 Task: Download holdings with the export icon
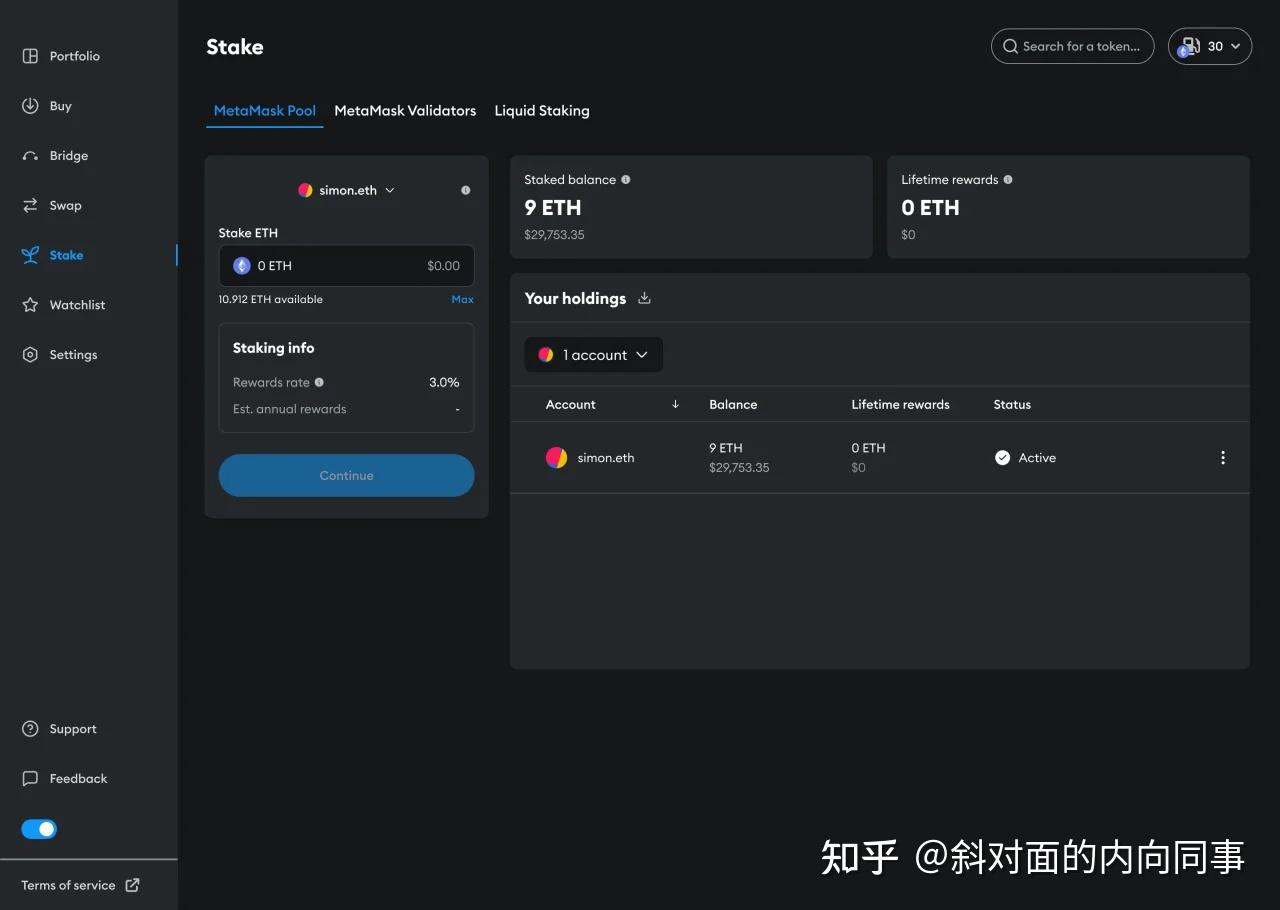coord(644,298)
